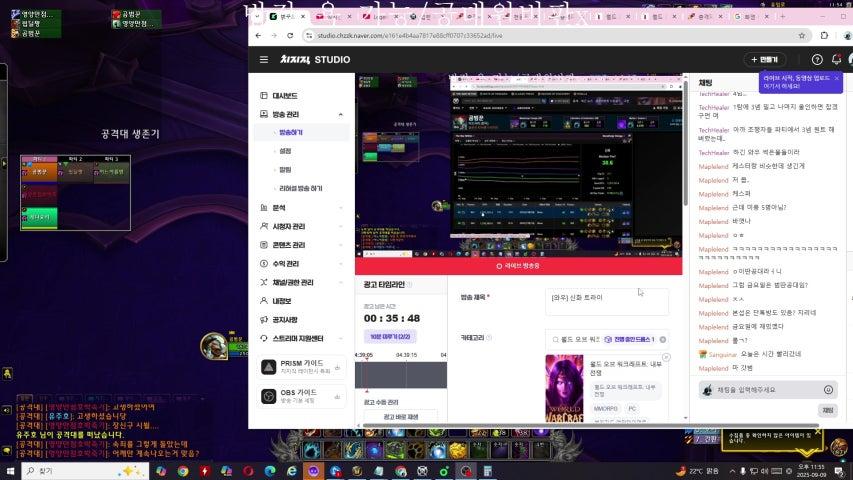
Task: Open the Windows Start menu
Action: tap(10, 471)
